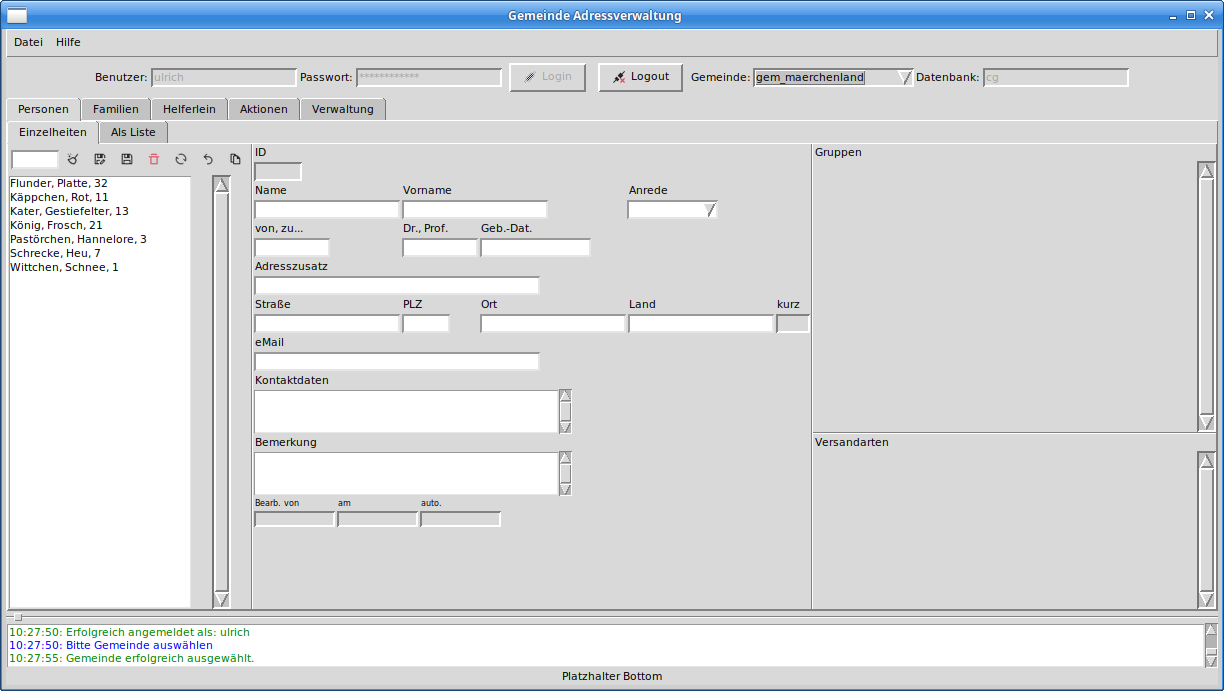Image resolution: width=1224 pixels, height=691 pixels.
Task: Open the Hilfe menu
Action: tap(68, 42)
